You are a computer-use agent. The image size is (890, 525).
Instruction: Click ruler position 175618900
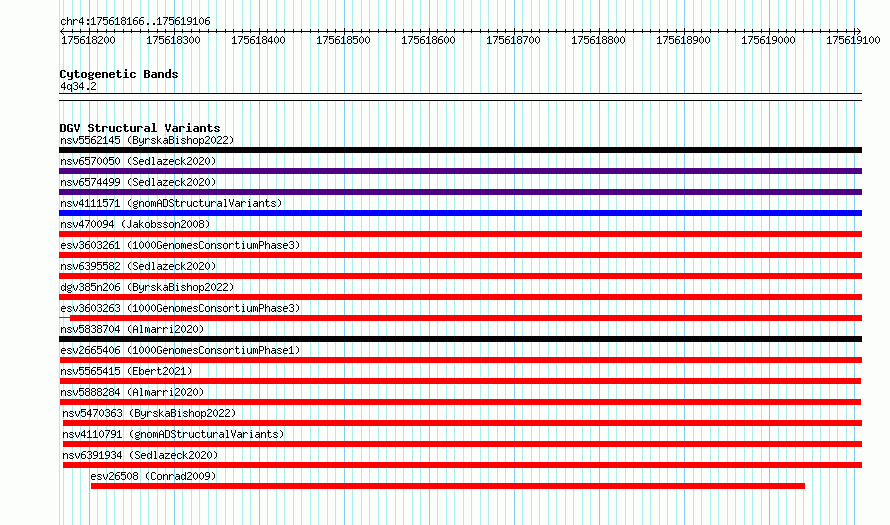click(683, 40)
